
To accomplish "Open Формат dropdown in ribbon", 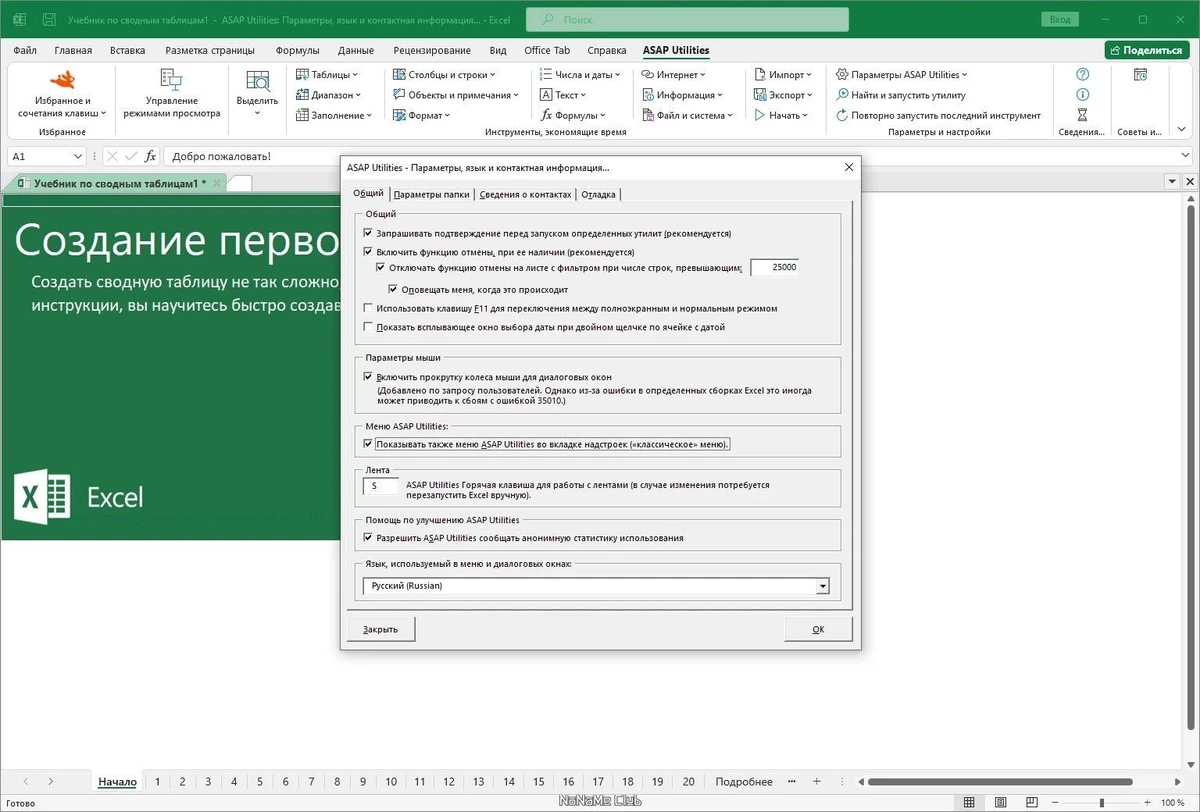I will click(421, 115).
